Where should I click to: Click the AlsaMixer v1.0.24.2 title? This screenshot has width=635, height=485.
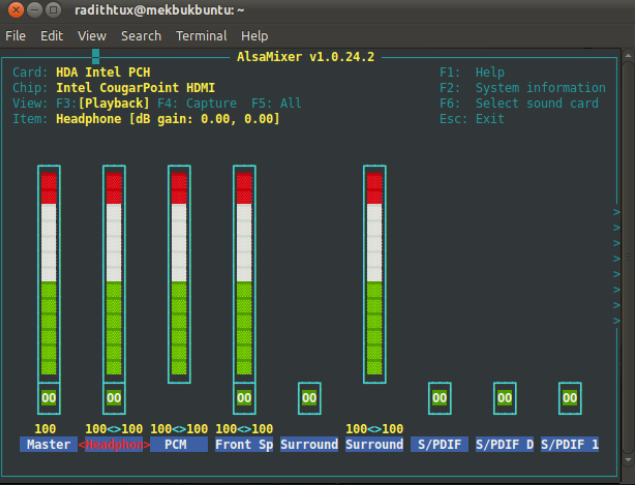[306, 57]
